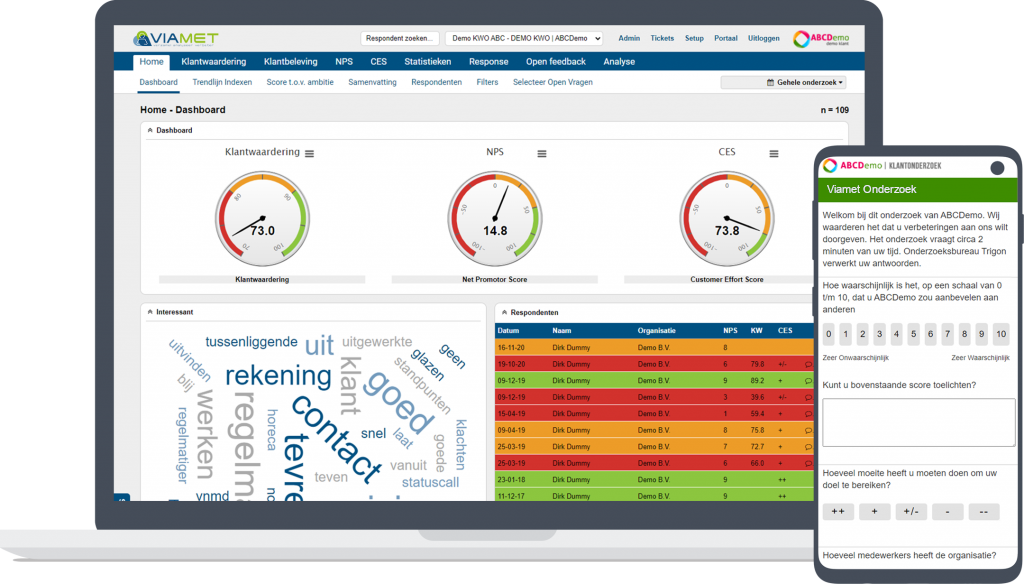Screen dimensions: 1024x584
Task: Open the Tickets link
Action: (662, 39)
